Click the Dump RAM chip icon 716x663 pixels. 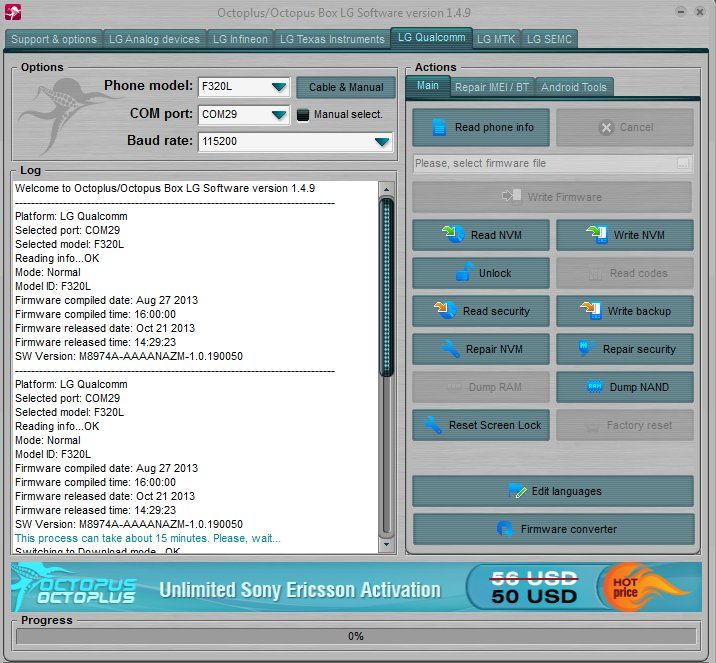click(x=454, y=387)
